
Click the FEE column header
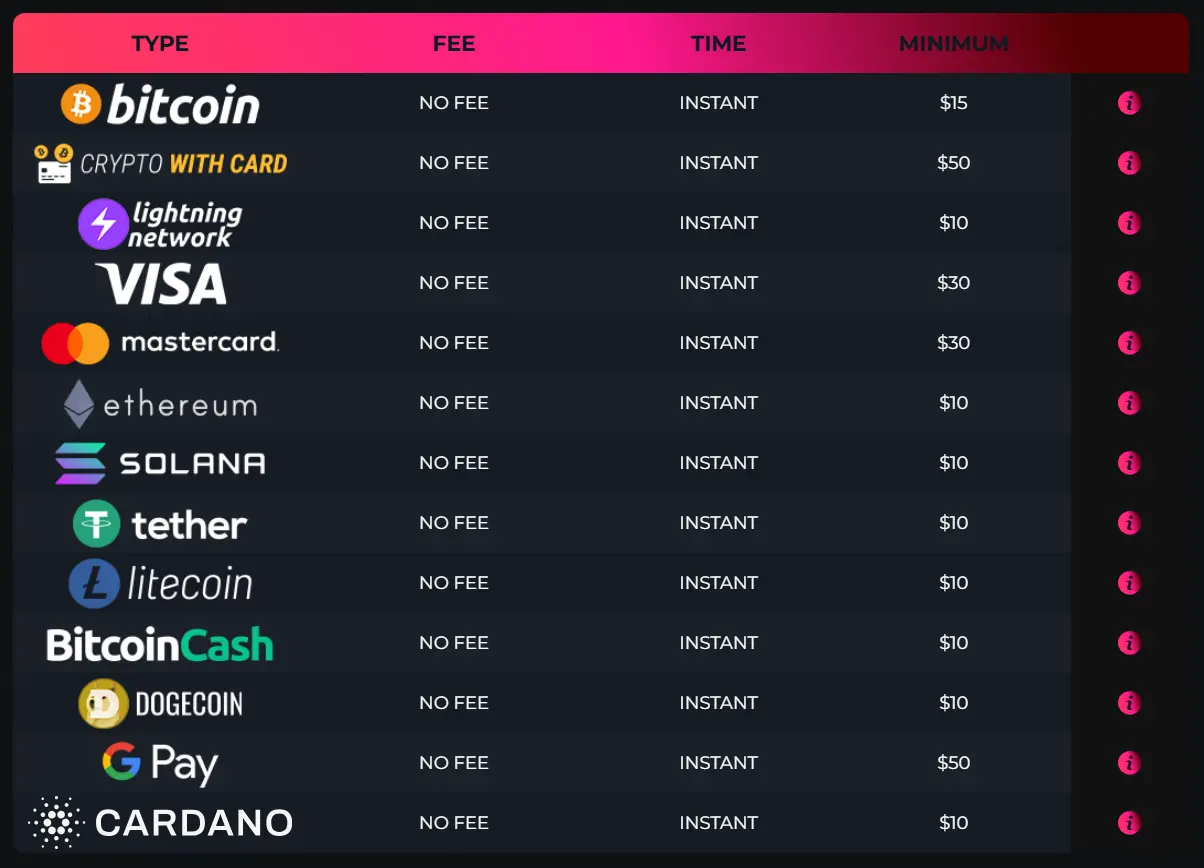point(454,43)
